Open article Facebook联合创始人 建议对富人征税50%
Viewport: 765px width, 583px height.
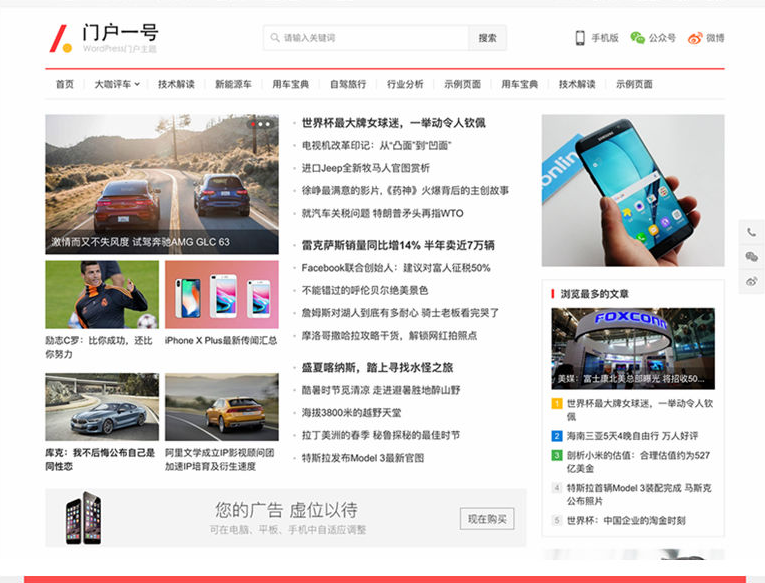tap(396, 268)
